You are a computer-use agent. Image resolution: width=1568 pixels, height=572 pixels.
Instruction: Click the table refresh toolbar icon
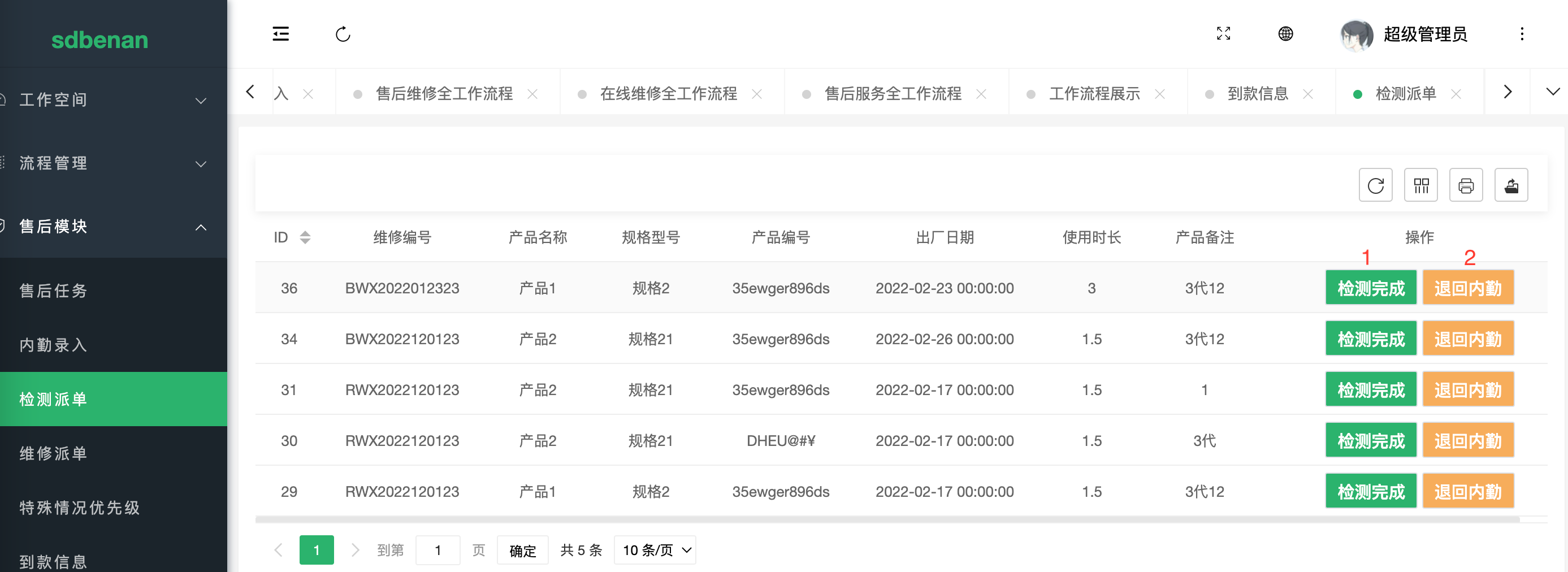[x=1376, y=185]
